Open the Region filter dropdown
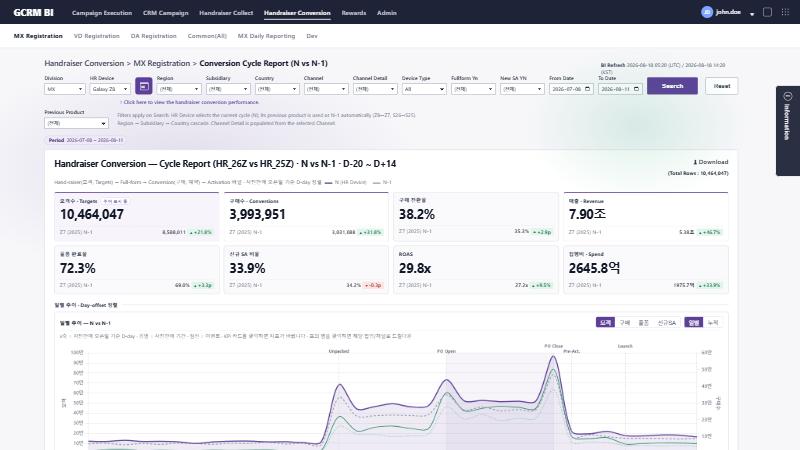Viewport: 800px width, 450px height. 179,89
